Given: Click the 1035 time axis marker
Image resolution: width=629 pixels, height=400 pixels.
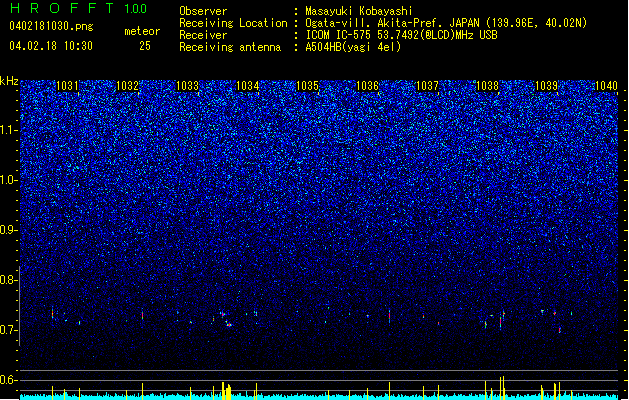Looking at the screenshot, I should (307, 86).
